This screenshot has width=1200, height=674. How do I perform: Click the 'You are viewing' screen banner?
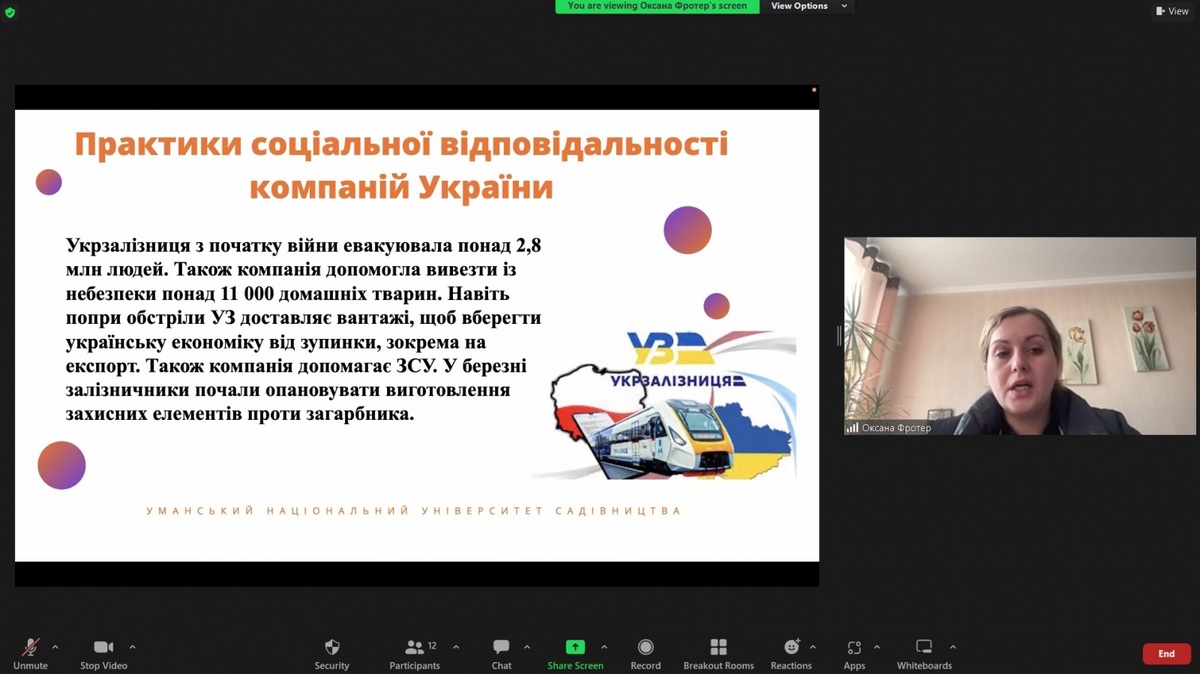657,6
